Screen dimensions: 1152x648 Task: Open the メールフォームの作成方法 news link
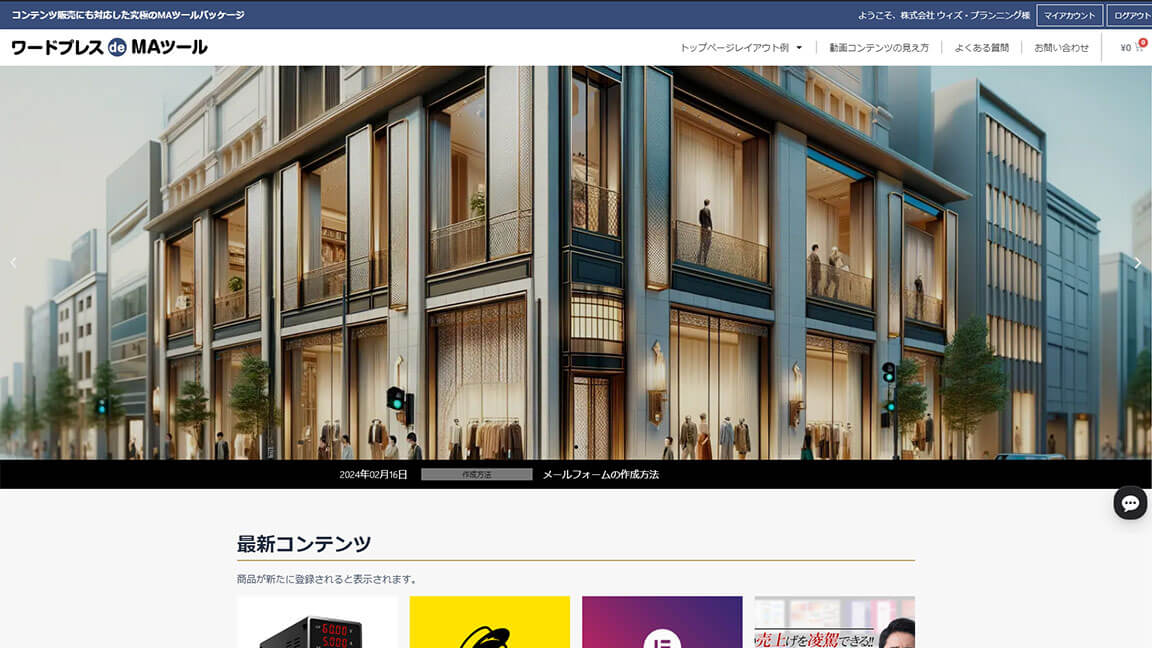pos(600,474)
